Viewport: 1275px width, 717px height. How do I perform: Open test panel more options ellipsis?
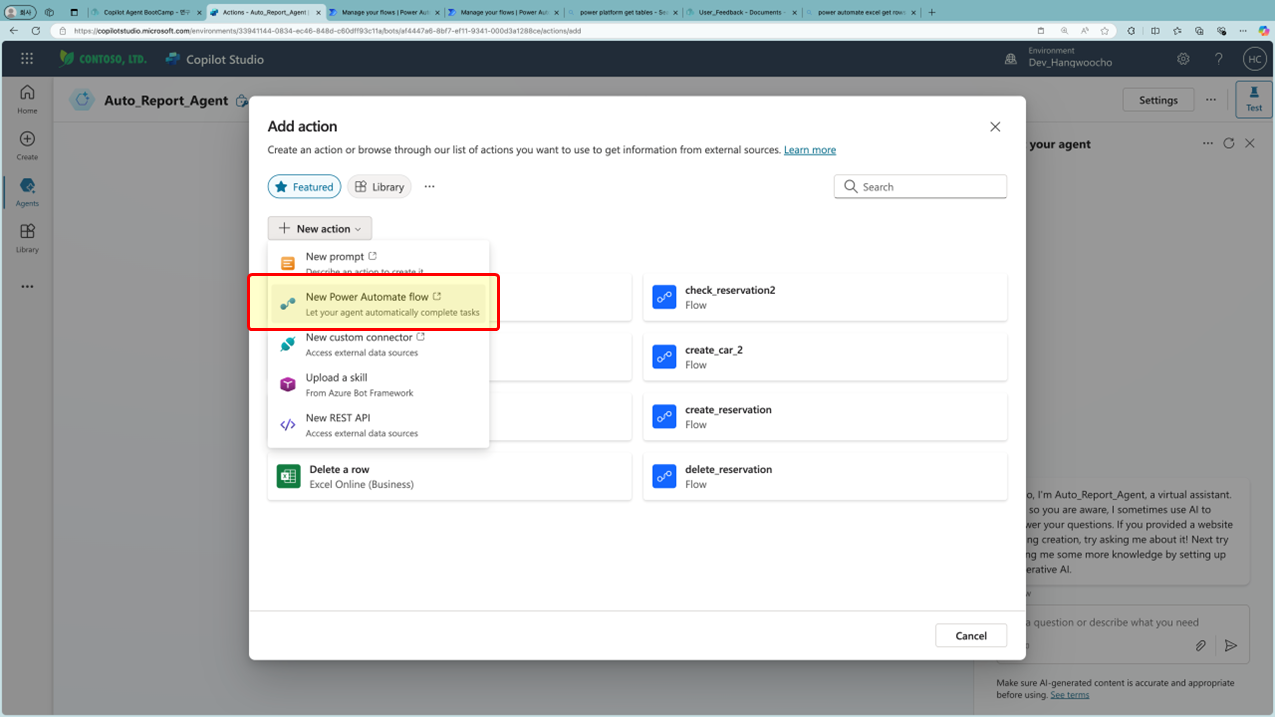(1208, 144)
